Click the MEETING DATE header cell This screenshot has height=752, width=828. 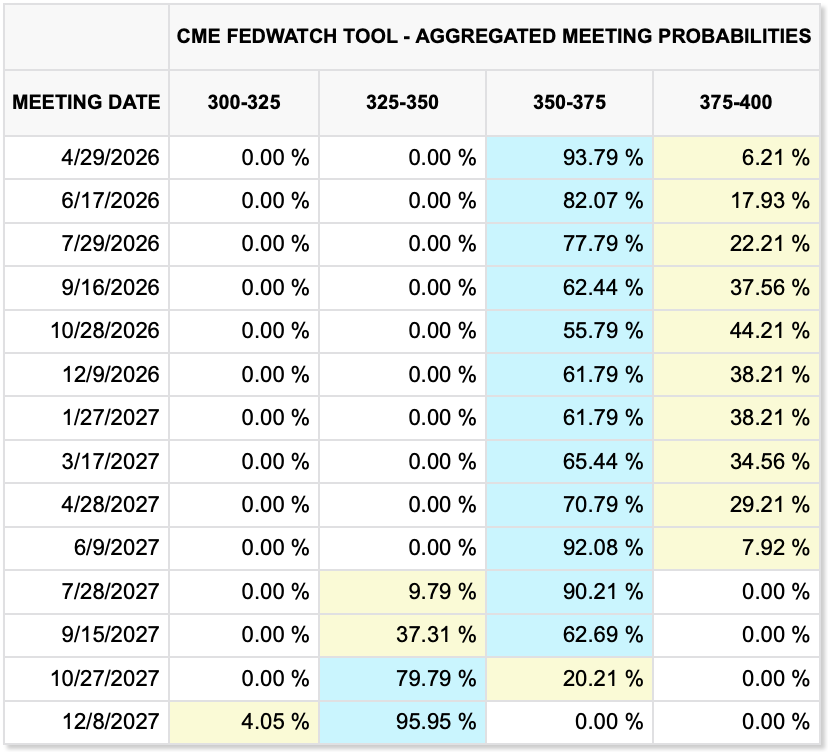[x=86, y=102]
